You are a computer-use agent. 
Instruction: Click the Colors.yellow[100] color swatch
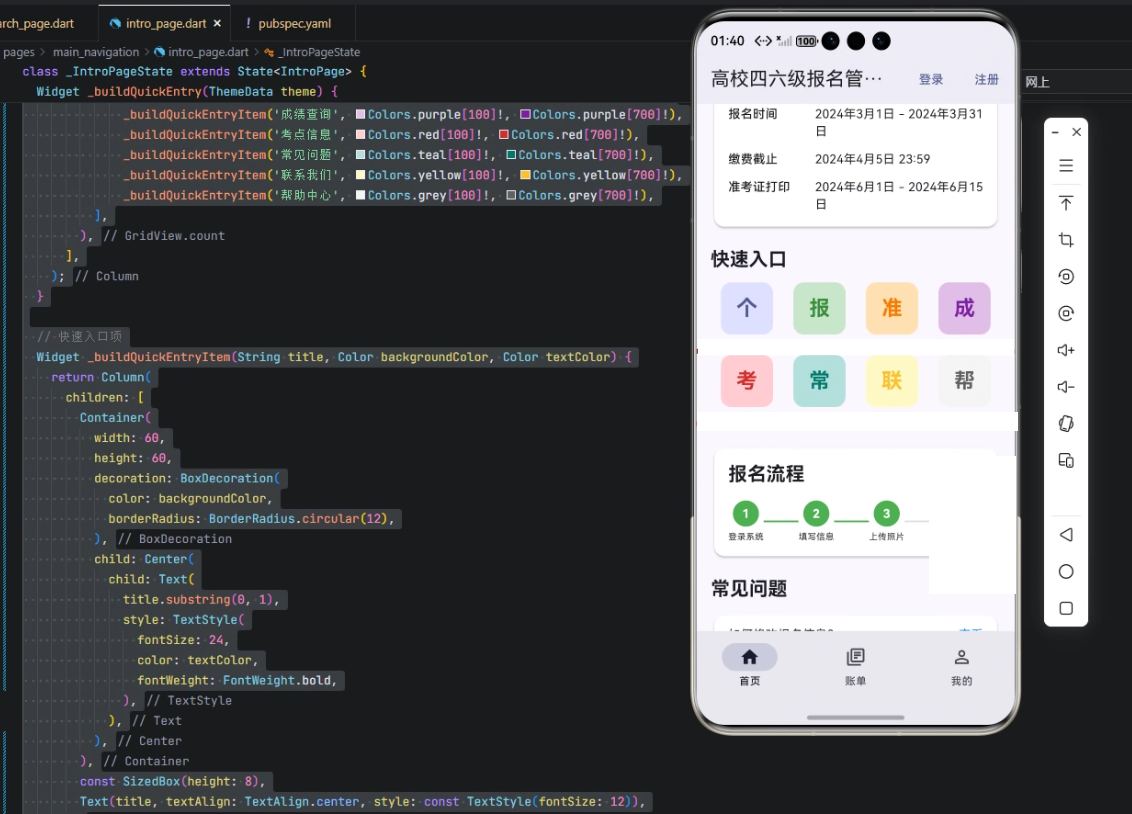coord(360,175)
